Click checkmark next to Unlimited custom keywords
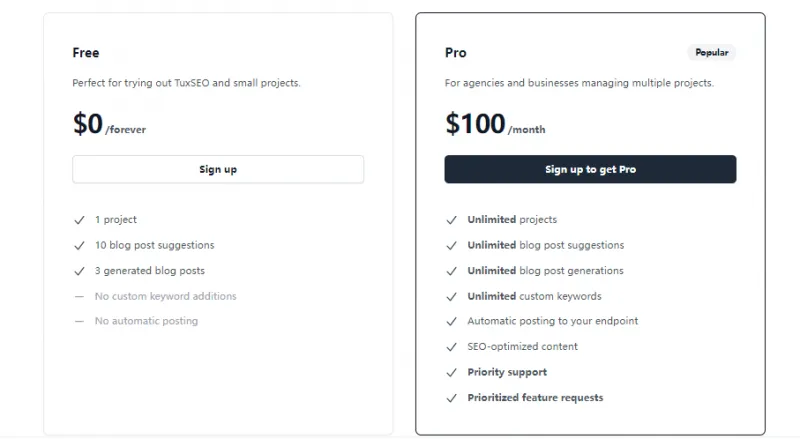The image size is (800, 439). pyautogui.click(x=452, y=296)
